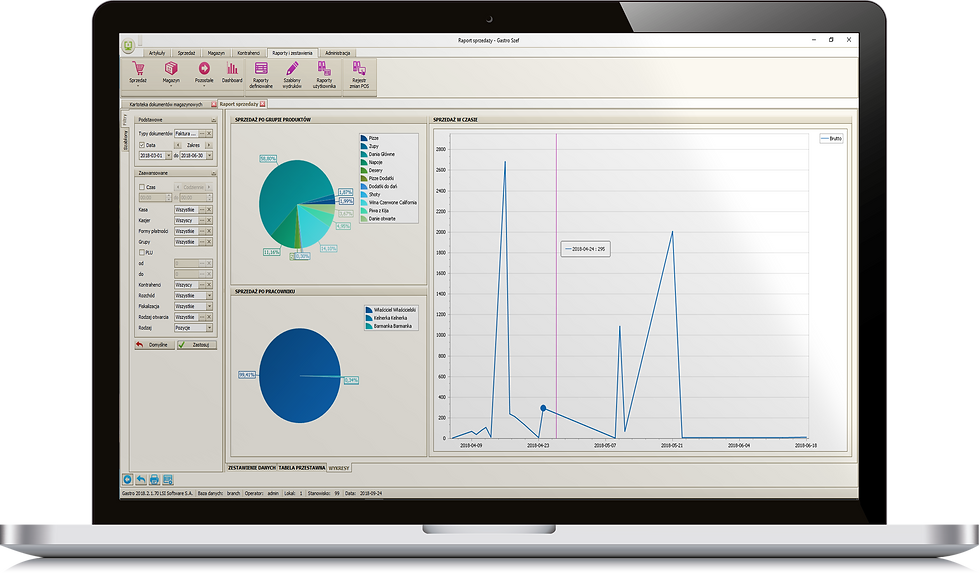Open Rejestr zmian POS ribbon icon
The width and height of the screenshot is (980, 573).
(359, 75)
